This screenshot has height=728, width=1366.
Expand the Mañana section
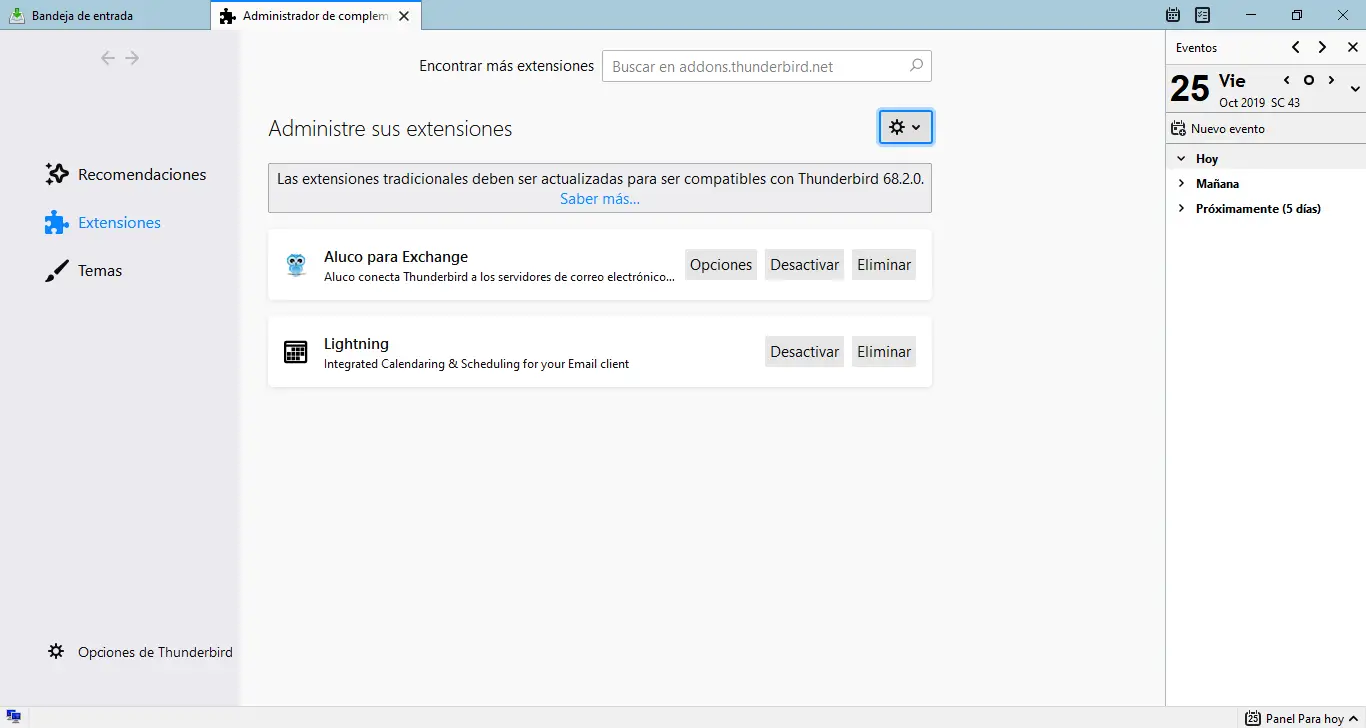coord(1181,184)
